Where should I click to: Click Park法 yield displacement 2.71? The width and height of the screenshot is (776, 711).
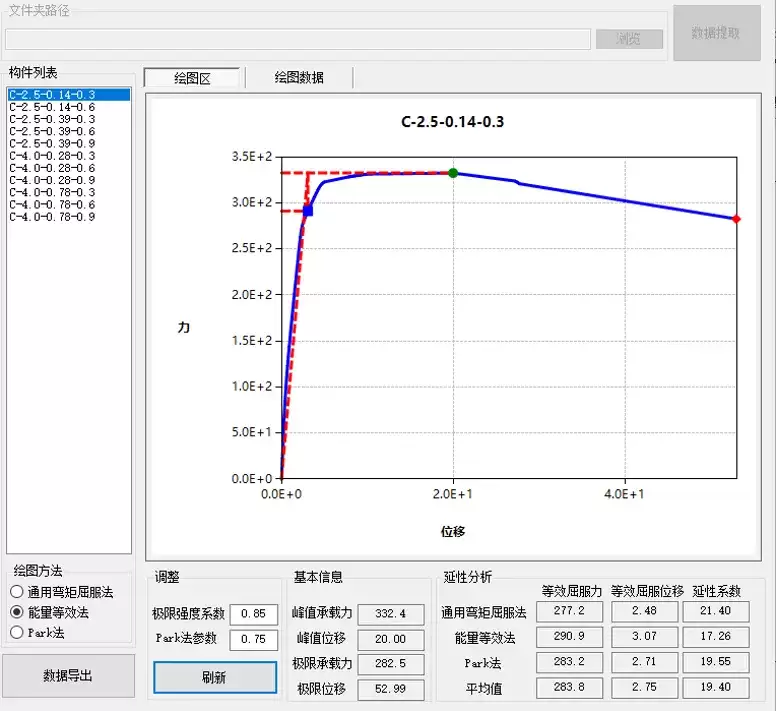coord(644,662)
